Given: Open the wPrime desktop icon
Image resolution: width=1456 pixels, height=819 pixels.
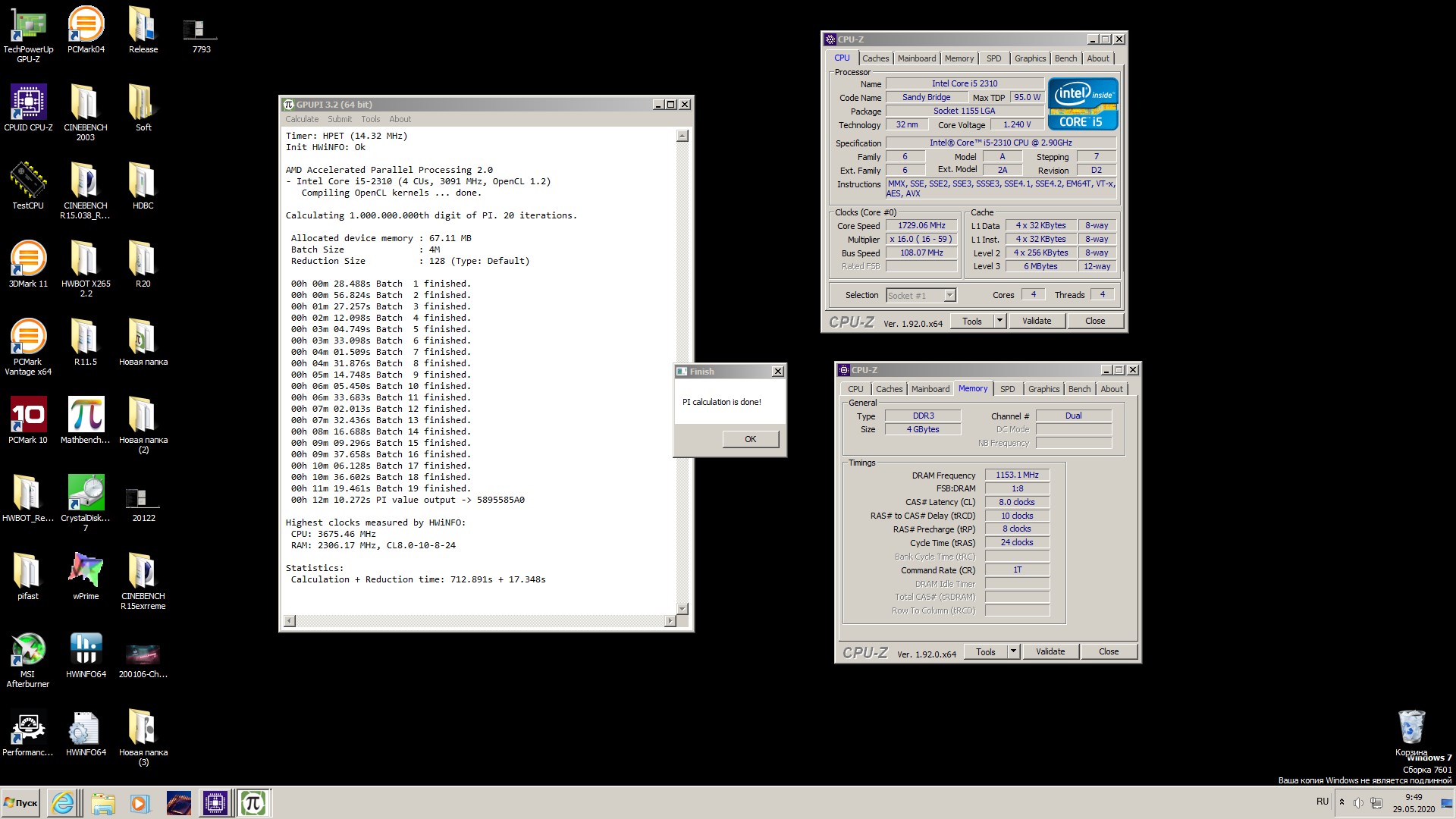Looking at the screenshot, I should 86,576.
